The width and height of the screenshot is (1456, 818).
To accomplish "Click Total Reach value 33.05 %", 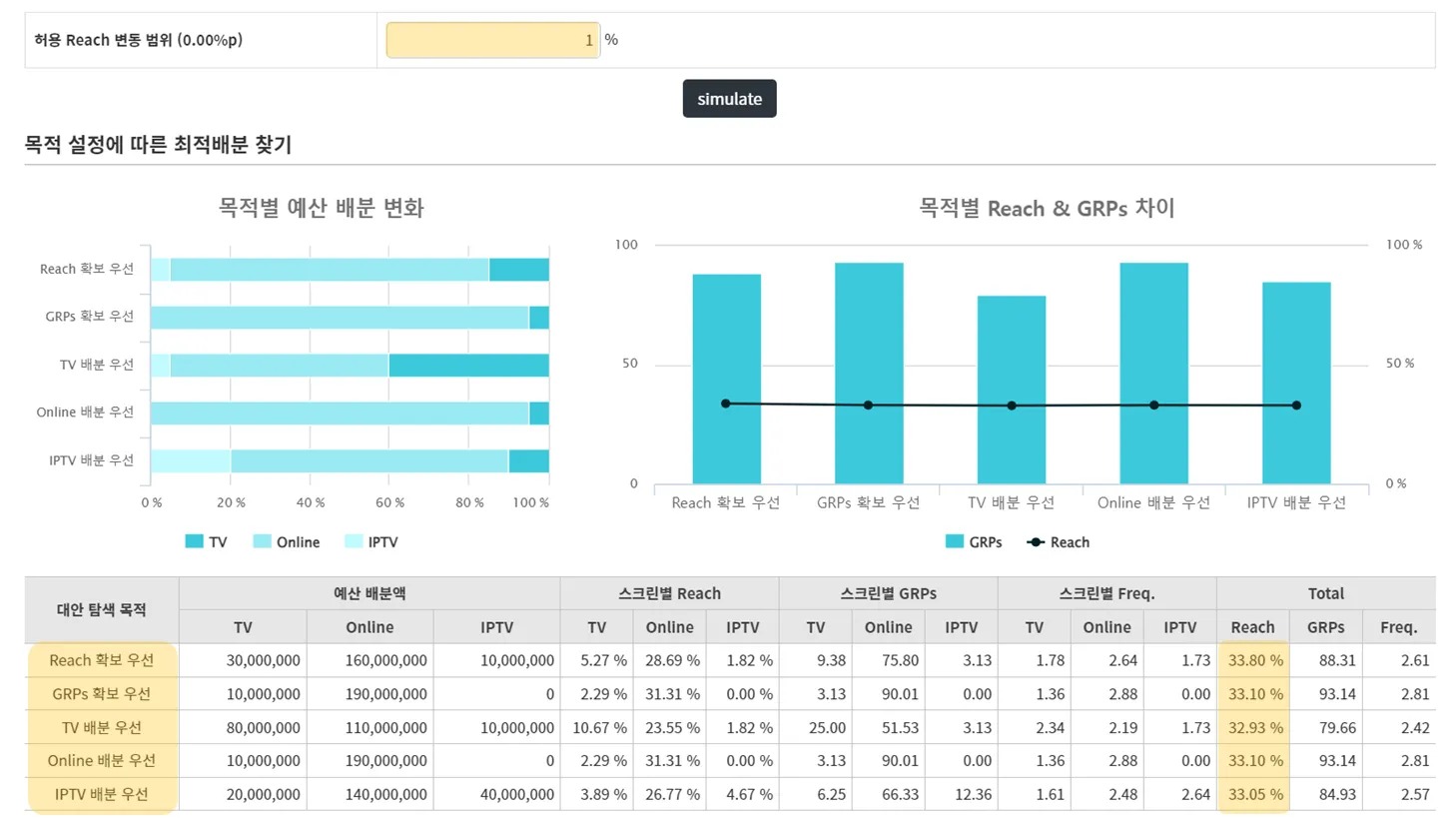I will [1253, 794].
